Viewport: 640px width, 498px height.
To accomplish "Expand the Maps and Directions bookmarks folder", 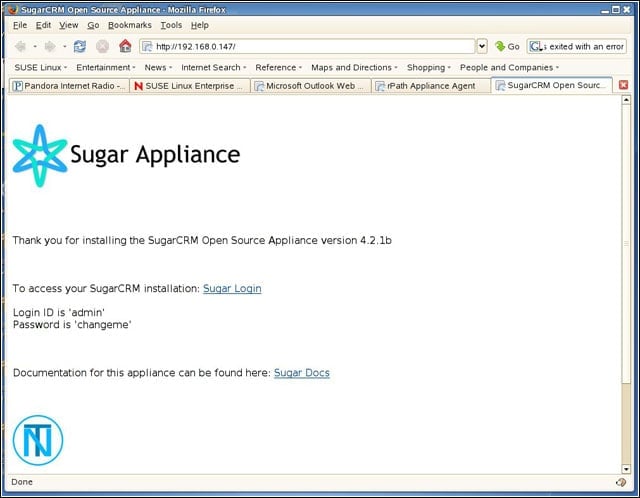I will pos(354,67).
